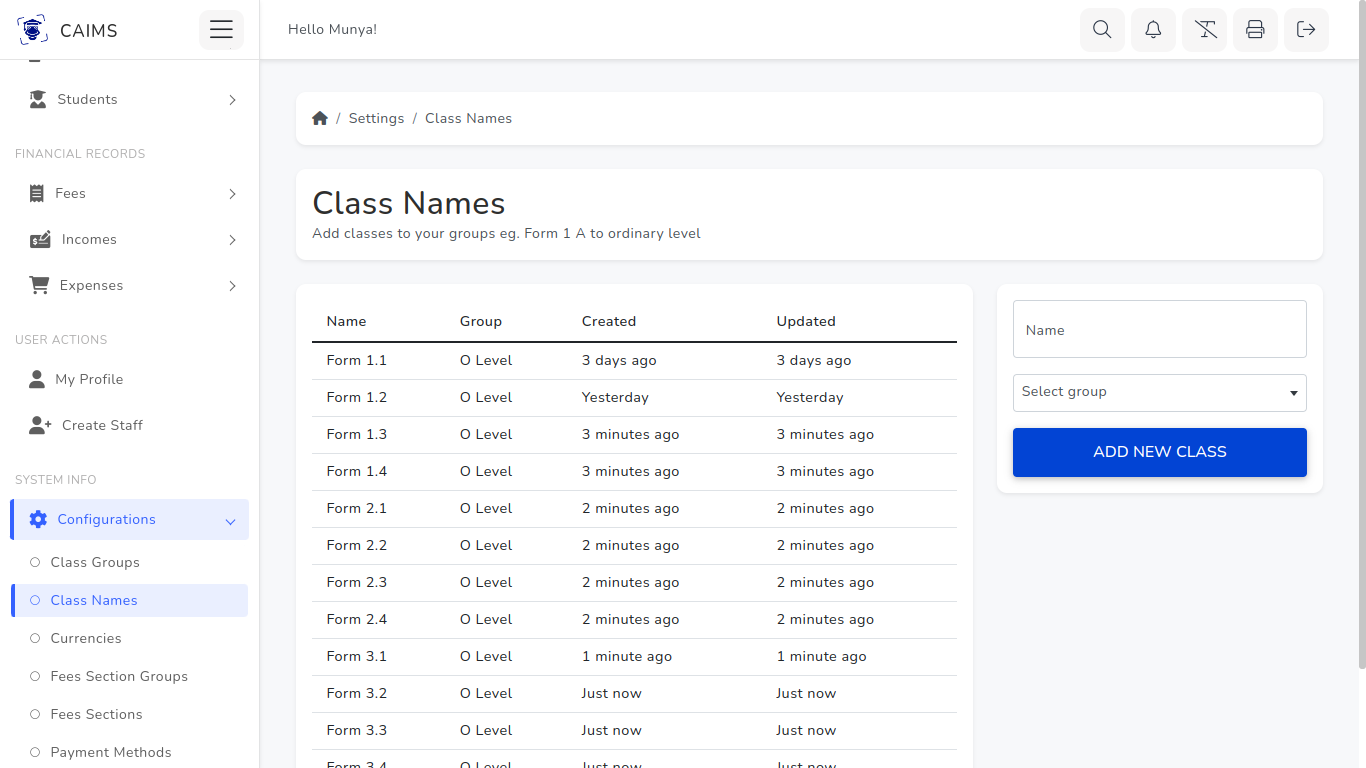Select the Form 1.1 row name
Viewport: 1366px width, 768px height.
click(356, 360)
